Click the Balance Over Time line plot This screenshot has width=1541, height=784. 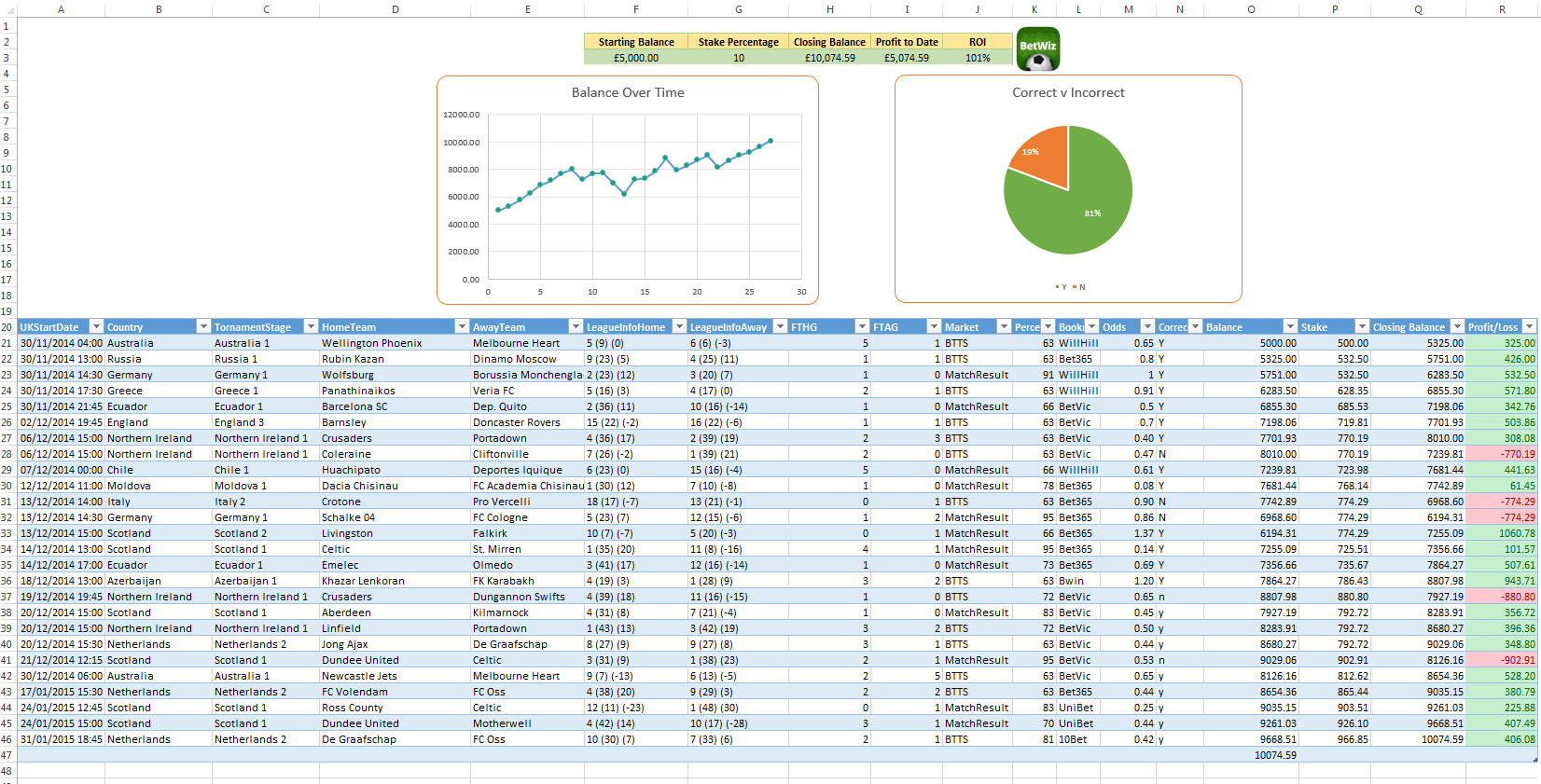pos(634,177)
